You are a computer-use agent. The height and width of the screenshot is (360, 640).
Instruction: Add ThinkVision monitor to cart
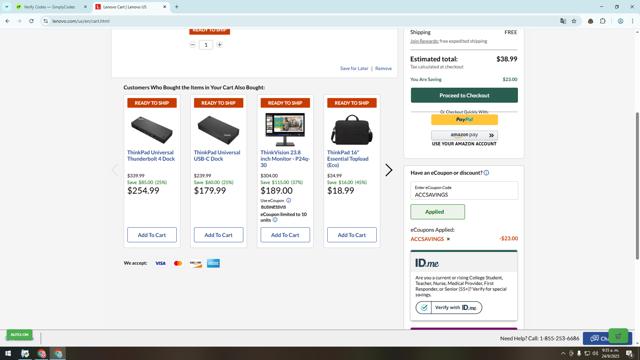coord(285,235)
